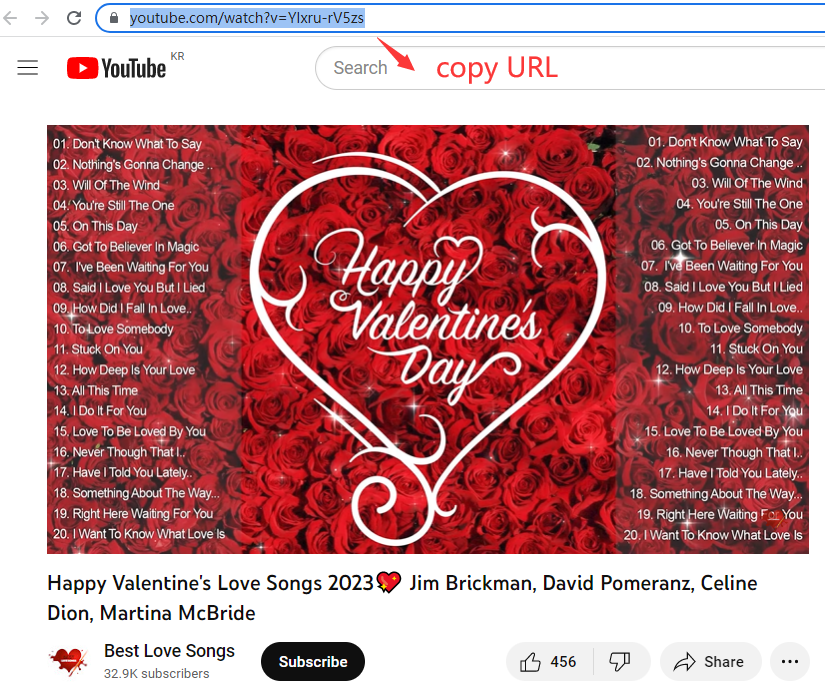This screenshot has width=825, height=690.
Task: Like the video with thumbs up
Action: coord(531,662)
